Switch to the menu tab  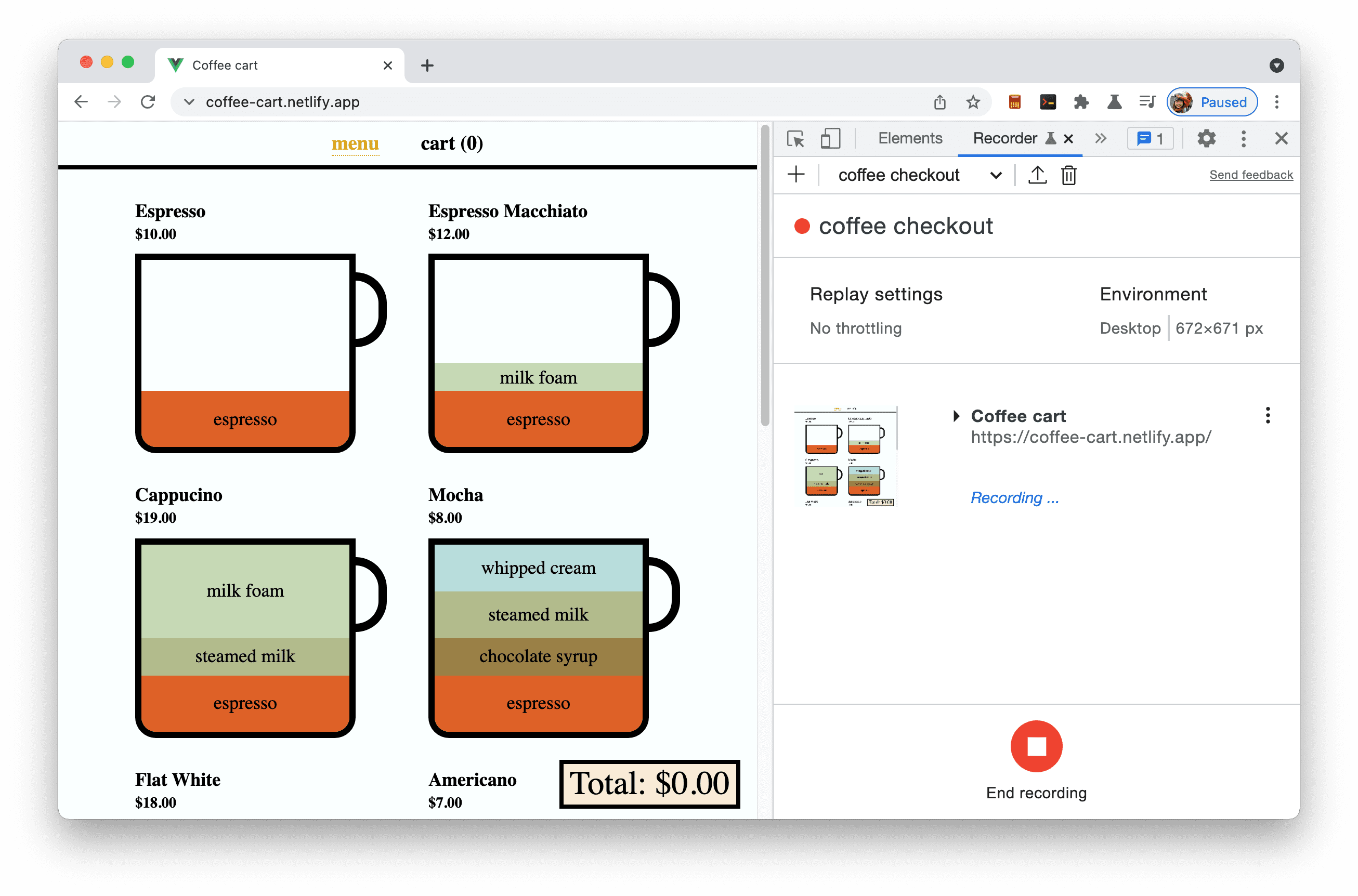355,143
